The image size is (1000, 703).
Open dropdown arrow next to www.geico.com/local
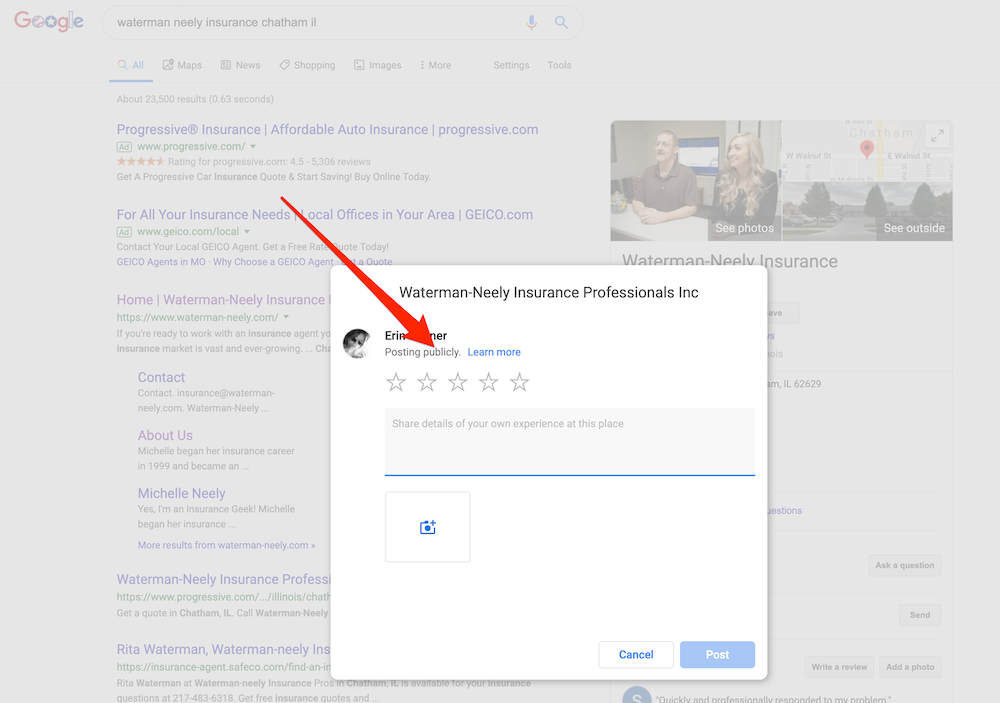coord(247,232)
